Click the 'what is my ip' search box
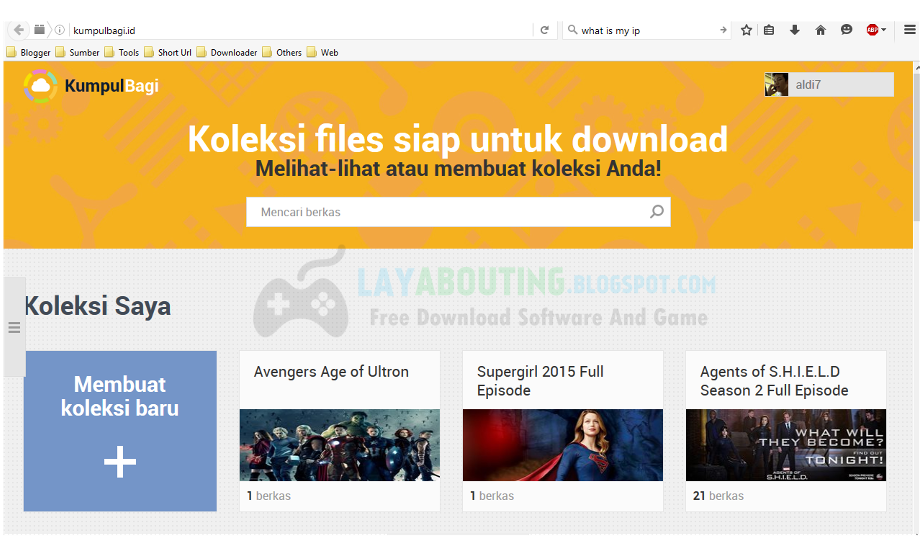The image size is (924, 556). click(648, 30)
